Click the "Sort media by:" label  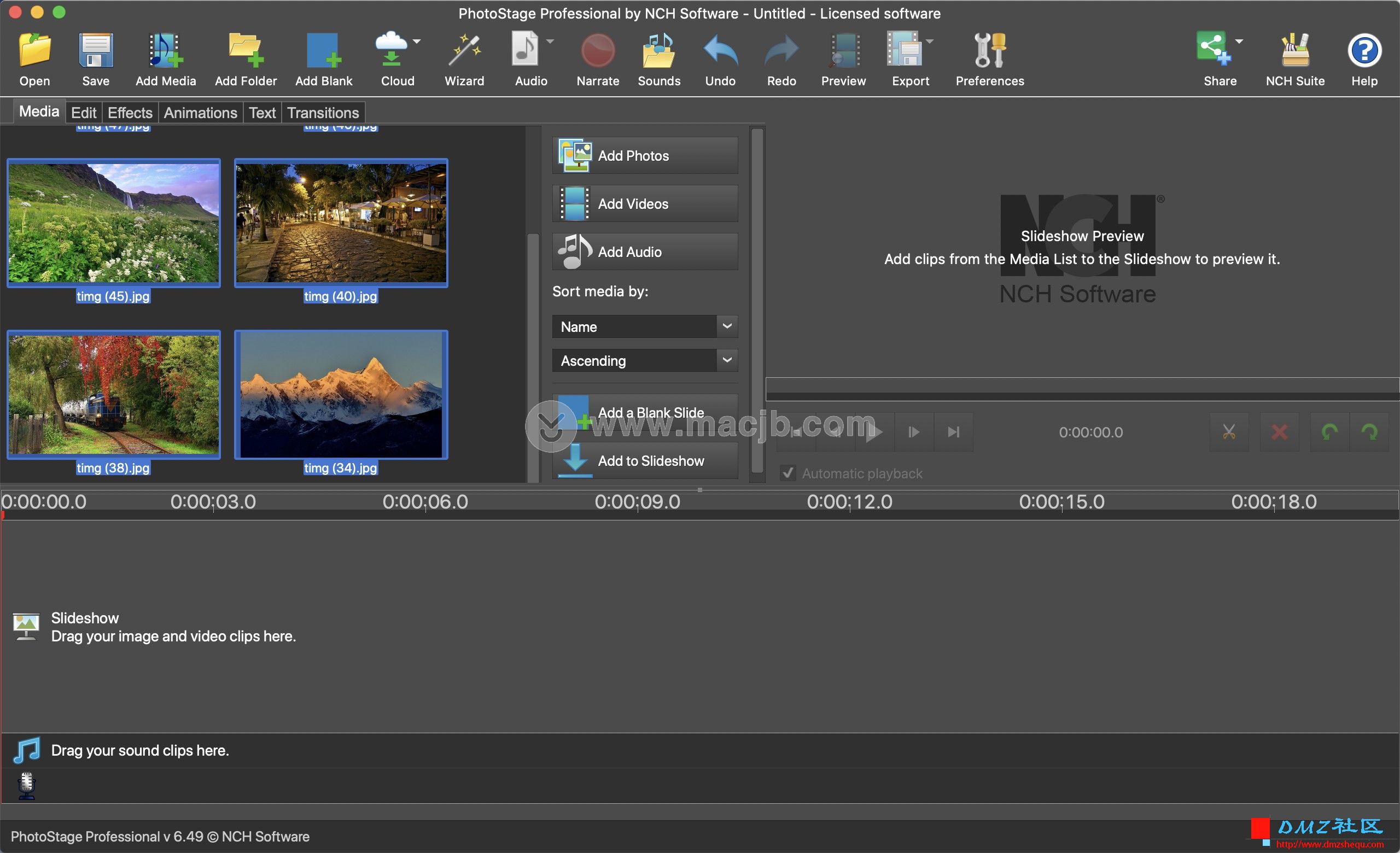pos(600,291)
